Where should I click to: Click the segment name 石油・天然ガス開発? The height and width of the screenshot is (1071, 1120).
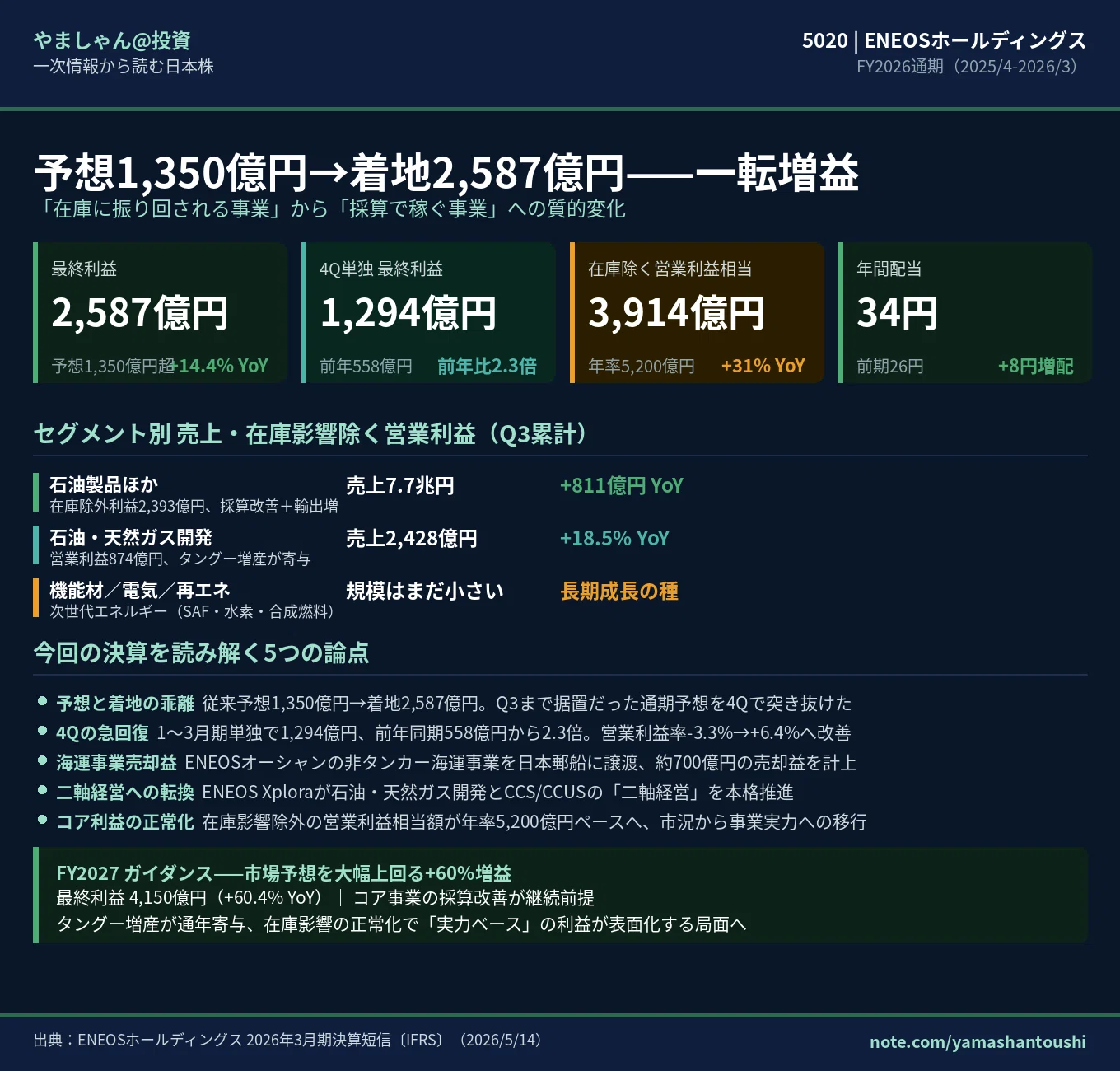pyautogui.click(x=131, y=538)
